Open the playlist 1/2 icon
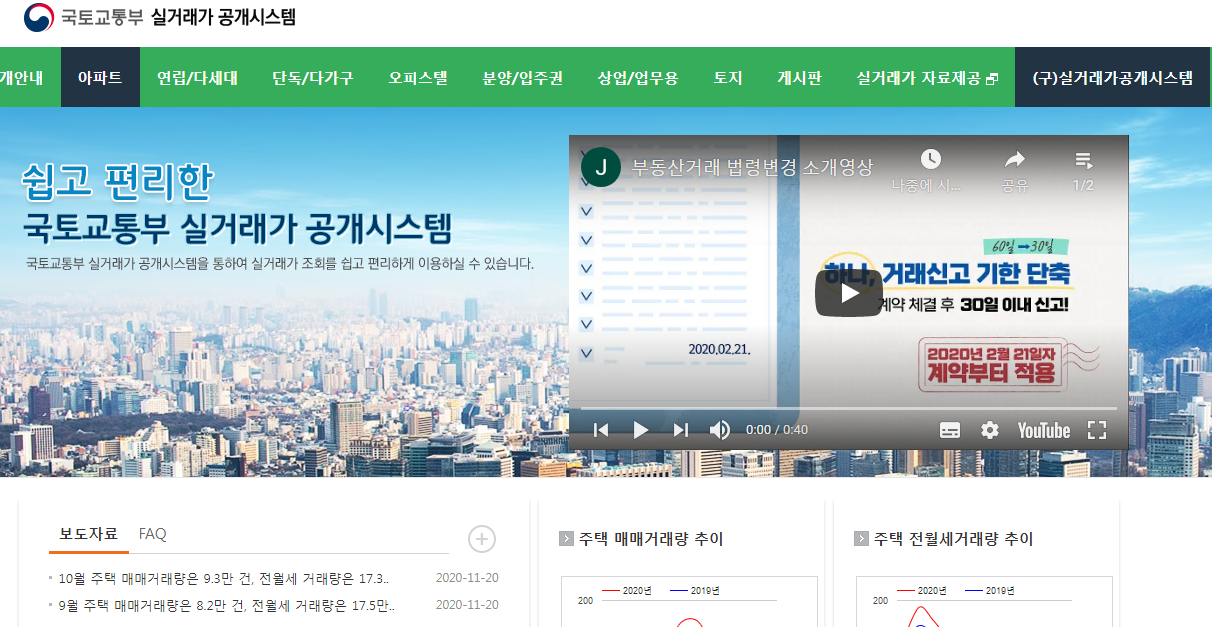Image resolution: width=1212 pixels, height=627 pixels. tap(1084, 159)
